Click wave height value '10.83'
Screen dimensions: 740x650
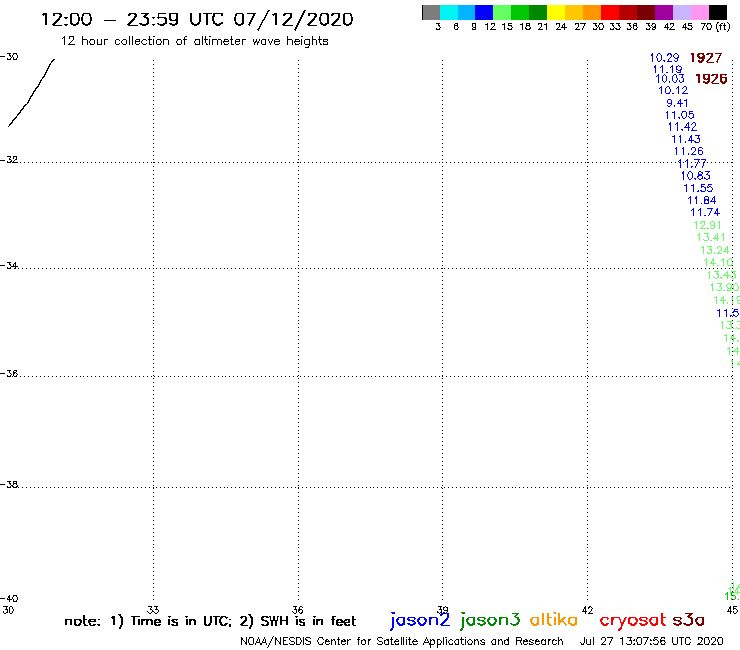tap(696, 176)
